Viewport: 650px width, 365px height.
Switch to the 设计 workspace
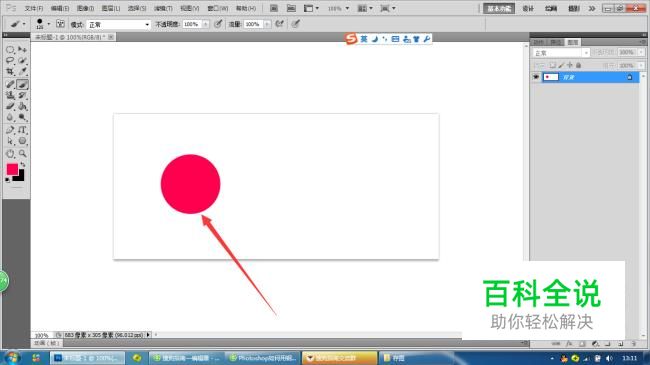coord(528,8)
